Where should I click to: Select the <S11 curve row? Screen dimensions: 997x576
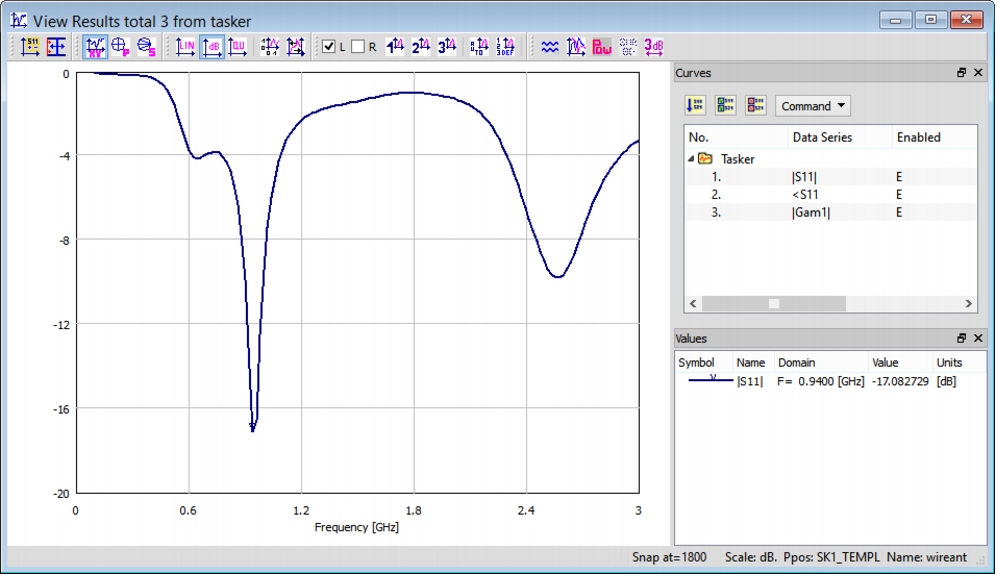pos(830,195)
